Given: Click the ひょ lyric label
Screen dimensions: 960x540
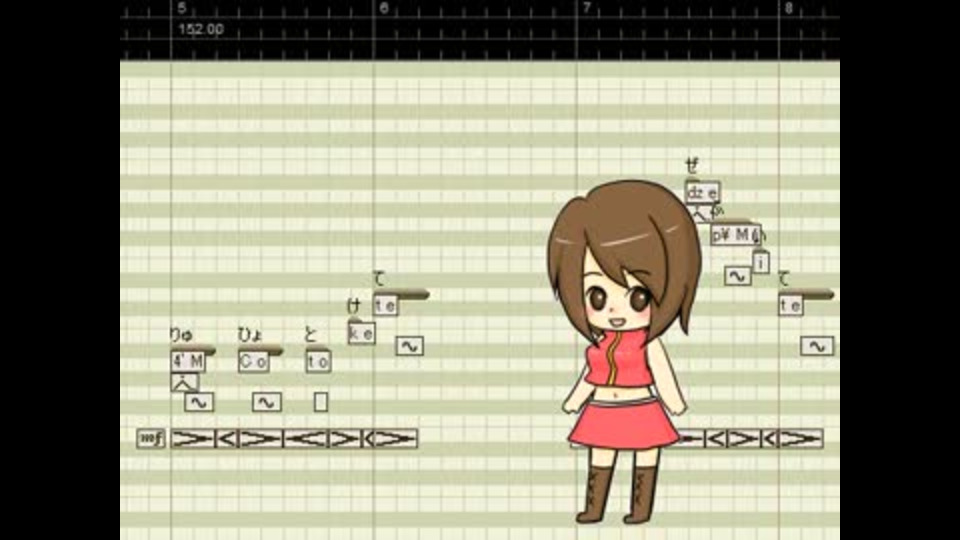Looking at the screenshot, I should (x=250, y=335).
